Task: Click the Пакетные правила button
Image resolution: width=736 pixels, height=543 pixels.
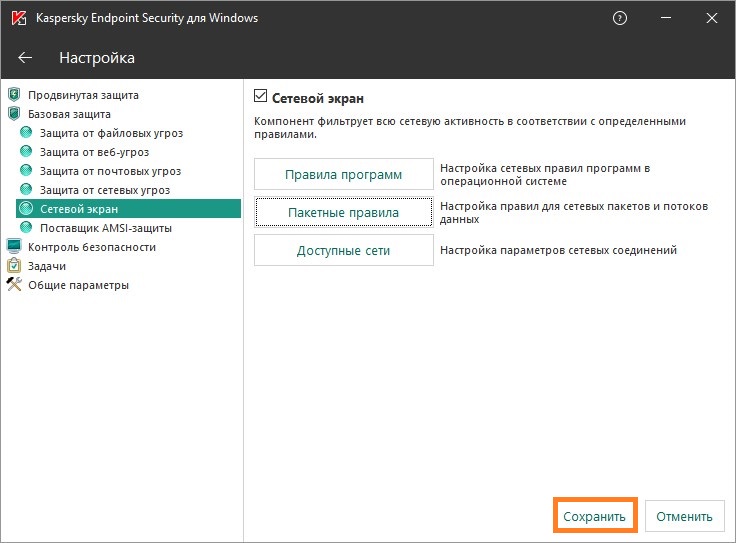Action: pyautogui.click(x=343, y=213)
